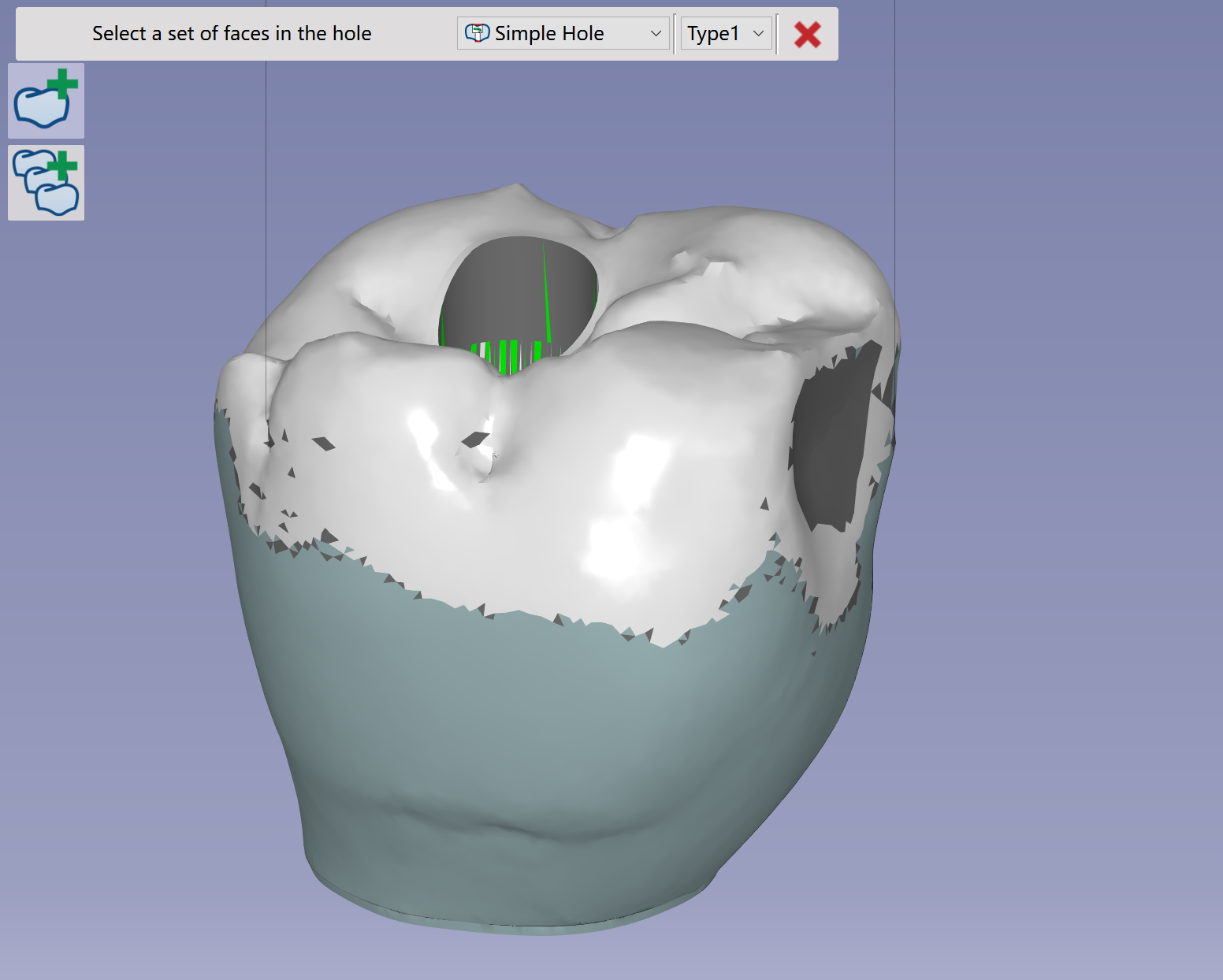Select the add single hole face icon

(x=46, y=101)
